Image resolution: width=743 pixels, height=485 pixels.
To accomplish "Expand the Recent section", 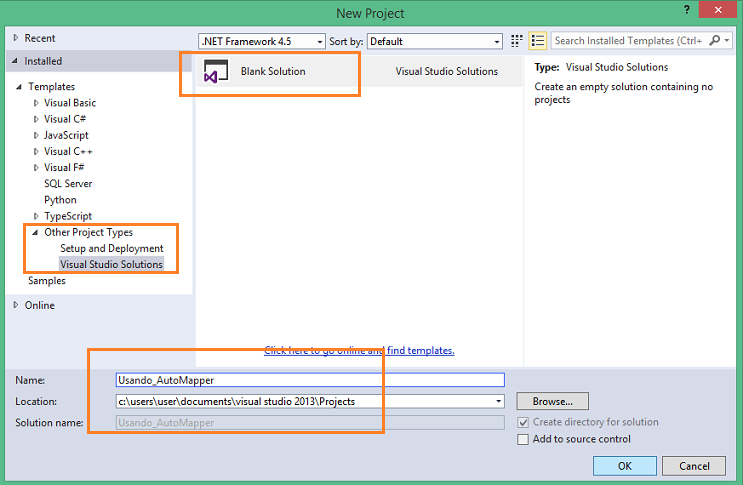I will click(16, 38).
